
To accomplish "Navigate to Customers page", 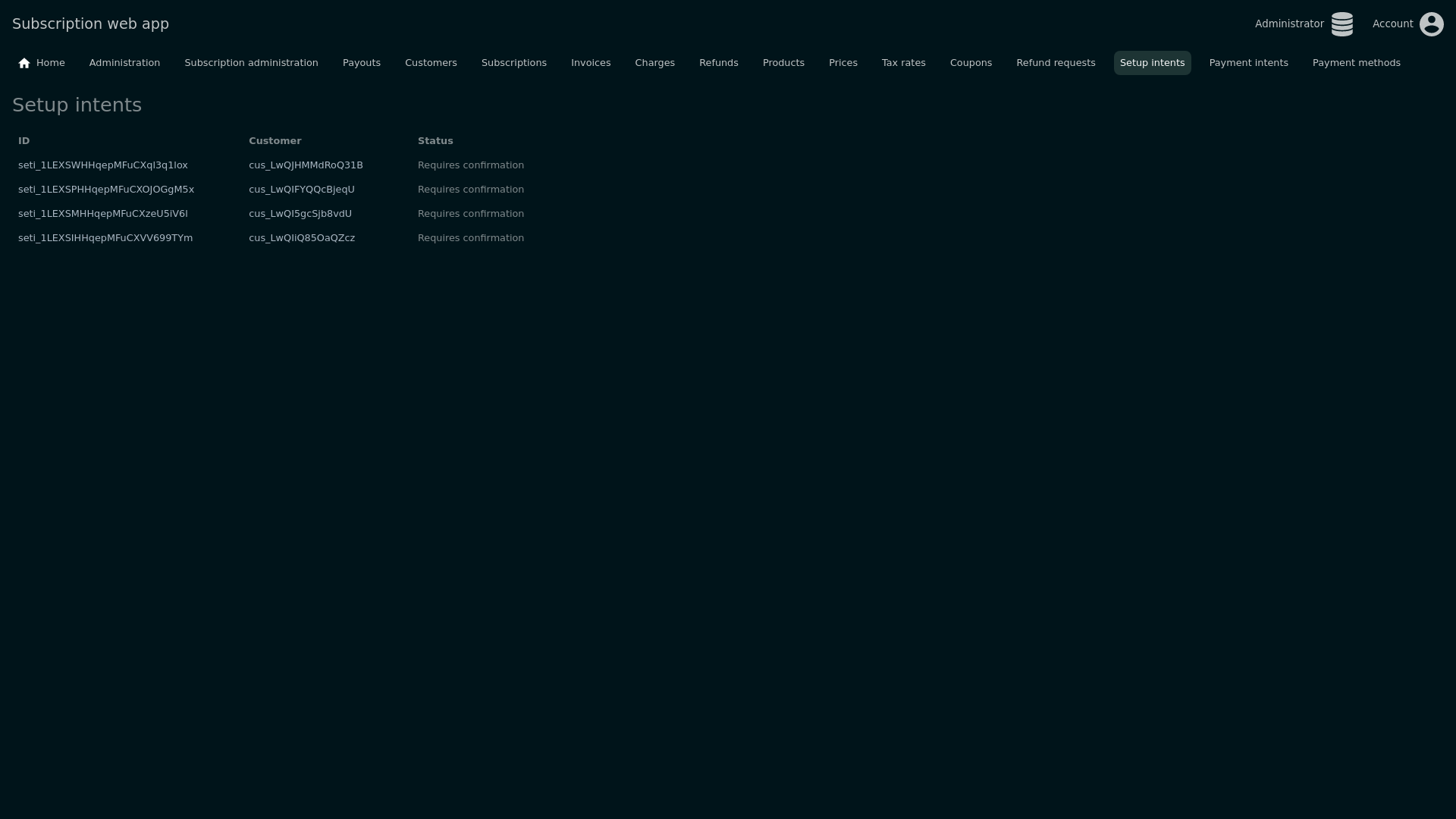I will pyautogui.click(x=431, y=63).
